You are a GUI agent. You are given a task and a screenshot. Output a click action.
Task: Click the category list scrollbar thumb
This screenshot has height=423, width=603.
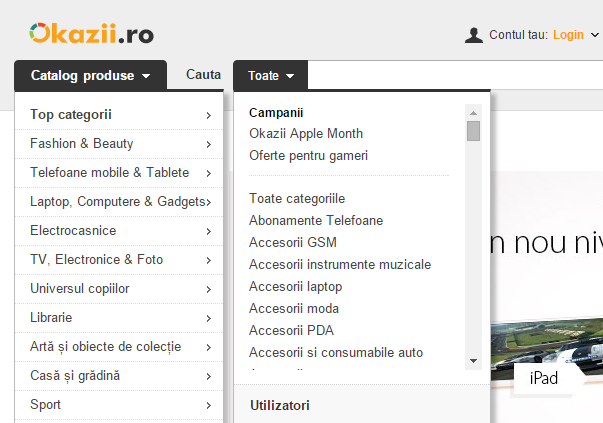pos(473,131)
